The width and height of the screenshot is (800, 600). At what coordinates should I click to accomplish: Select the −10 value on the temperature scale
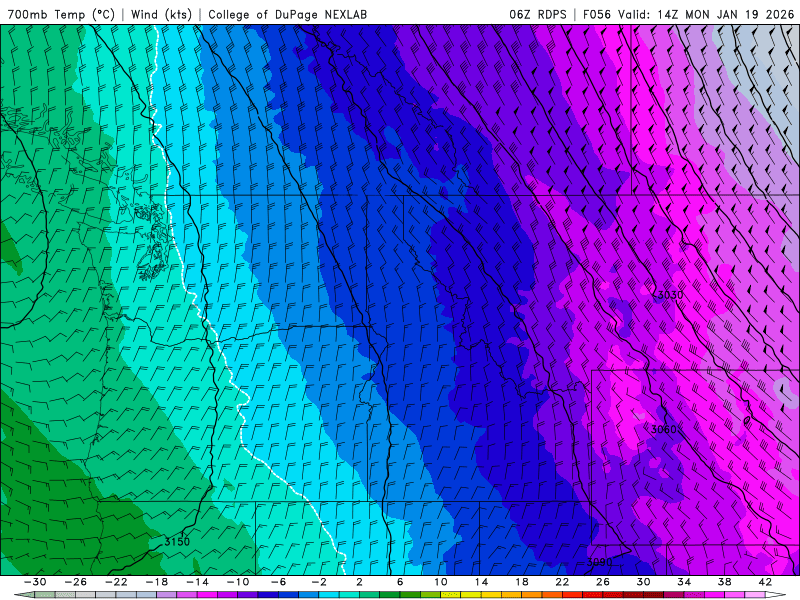pos(238,582)
